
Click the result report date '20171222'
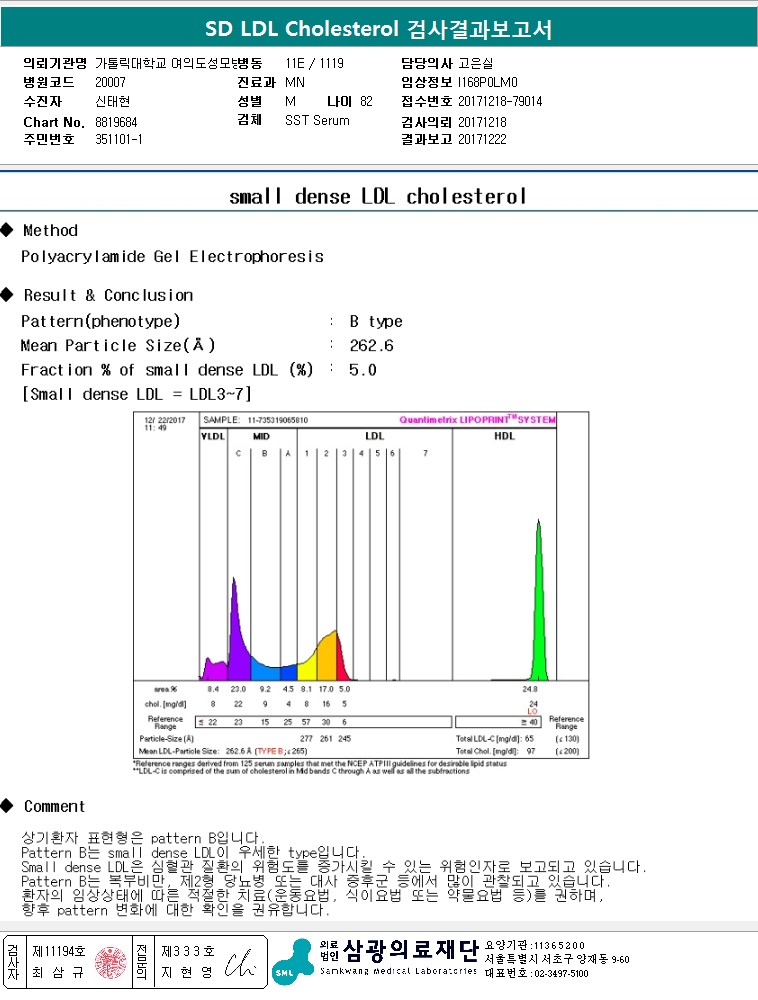pos(482,139)
